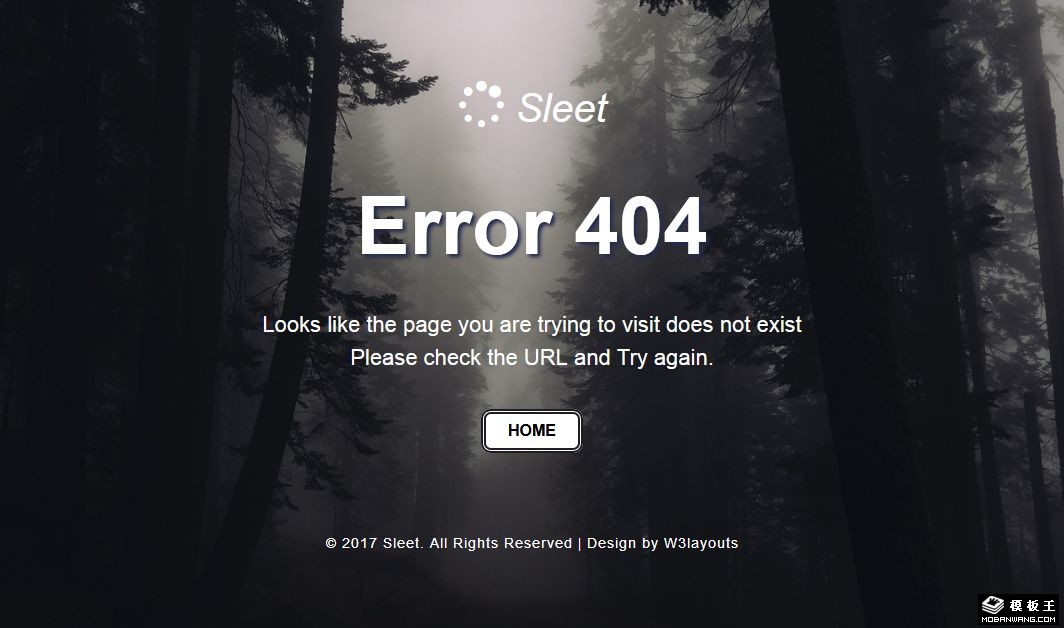
Task: Click the stacked layers watermark icon
Action: (x=993, y=604)
